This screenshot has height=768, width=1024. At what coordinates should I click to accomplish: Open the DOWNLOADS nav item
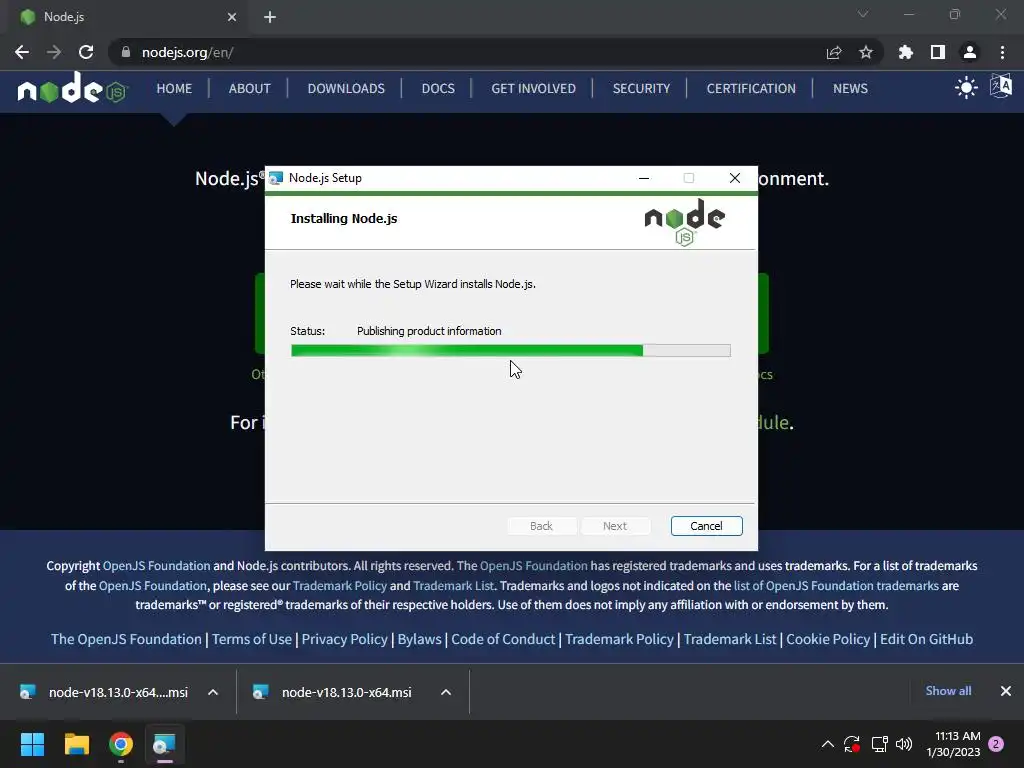[346, 88]
